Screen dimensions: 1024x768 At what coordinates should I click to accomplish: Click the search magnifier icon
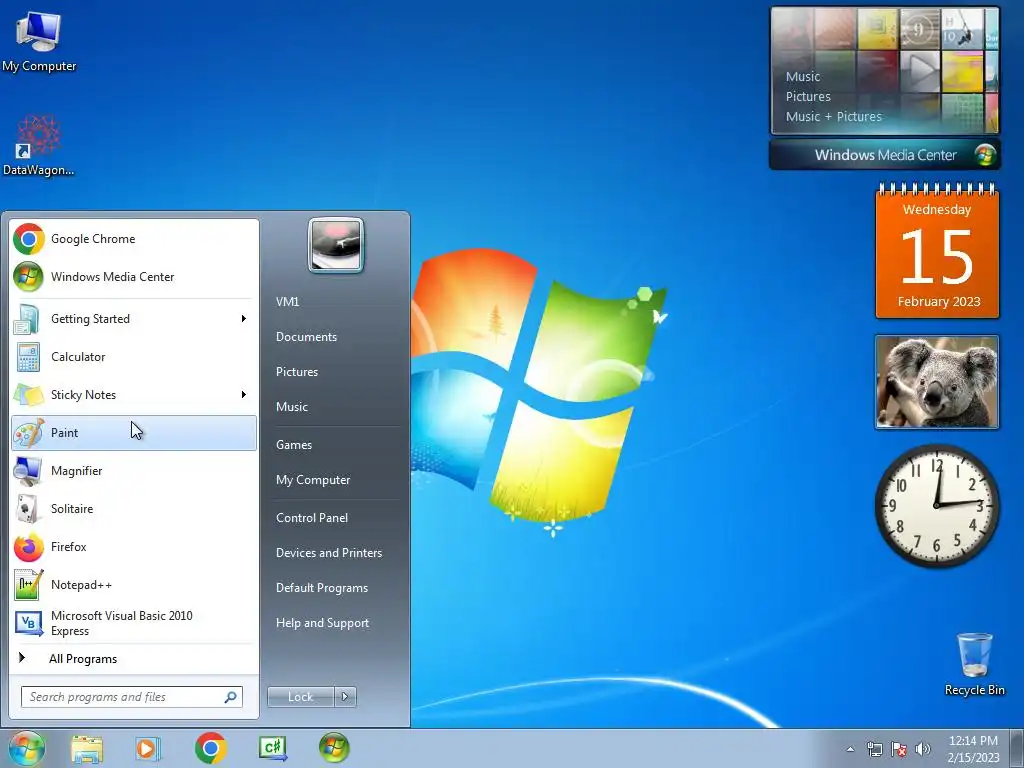231,697
